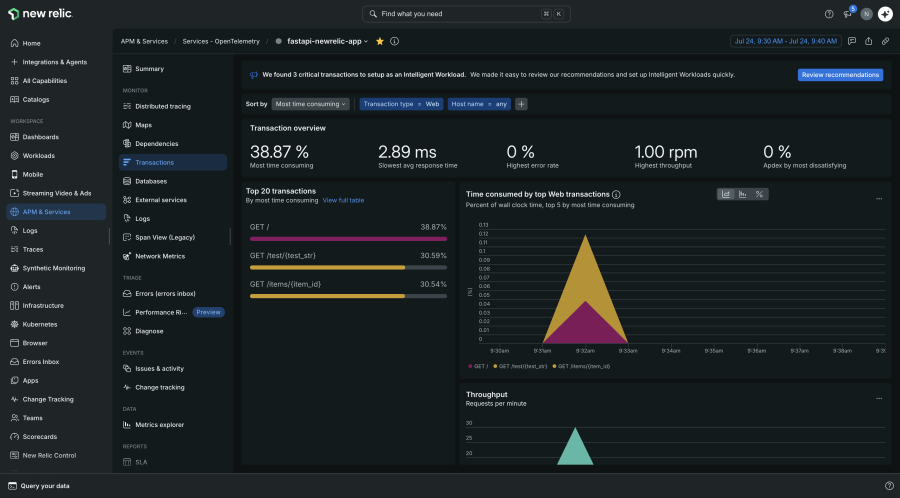The image size is (900, 498).
Task: Open the comments icon near time picker
Action: [x=852, y=41]
